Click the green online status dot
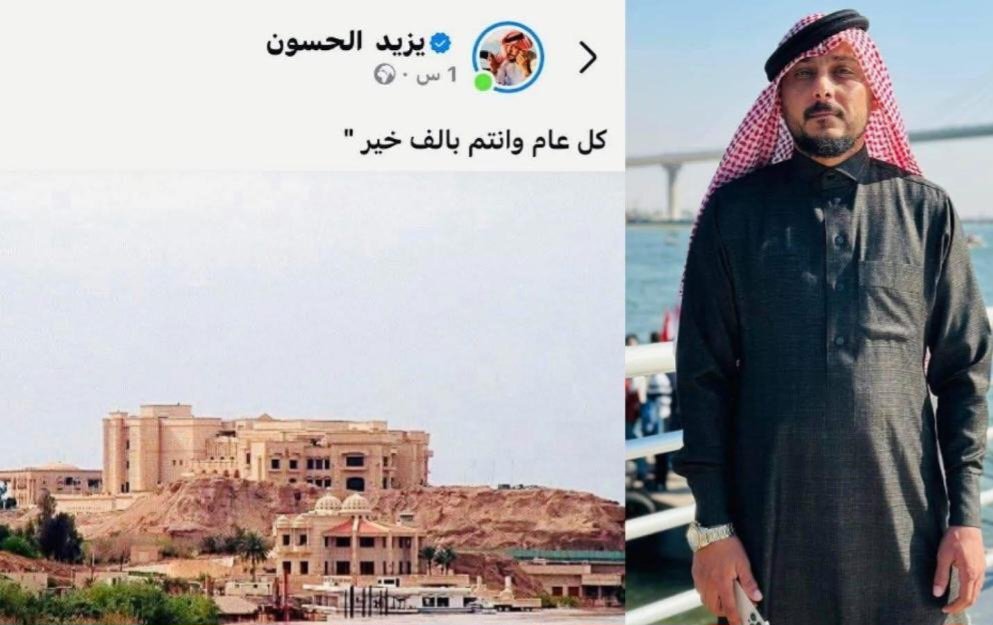Image resolution: width=993 pixels, height=625 pixels. tap(484, 82)
